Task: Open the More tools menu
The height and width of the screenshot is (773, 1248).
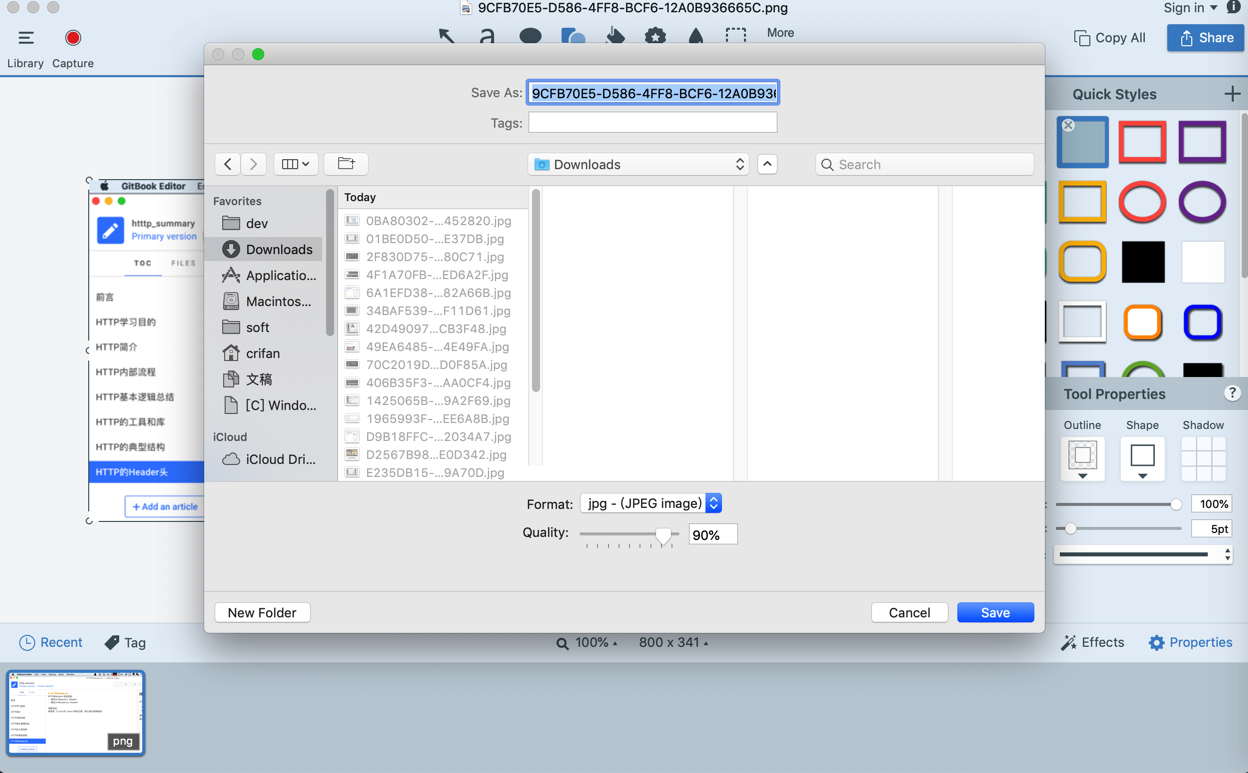Action: pyautogui.click(x=780, y=33)
